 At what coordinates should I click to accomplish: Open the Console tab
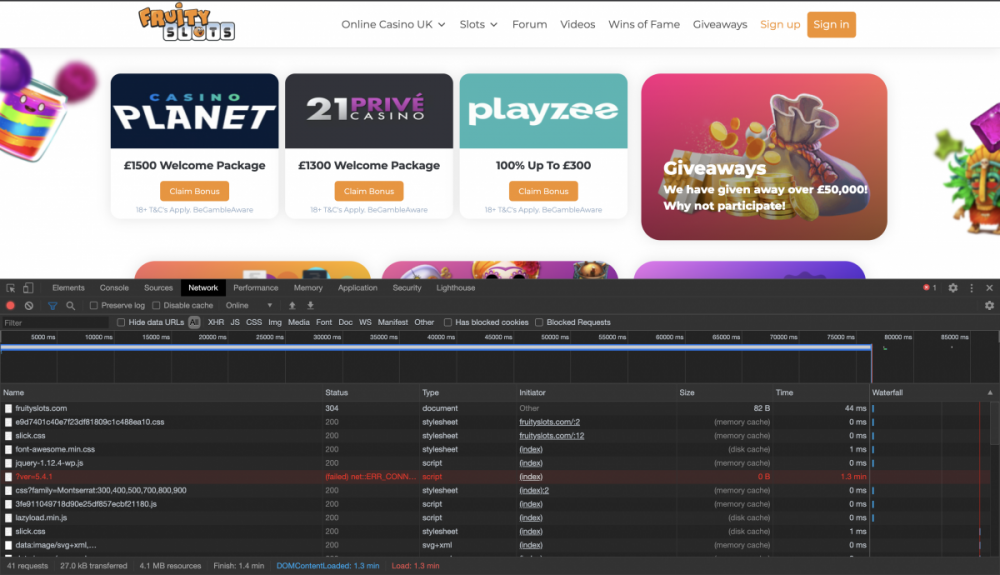(x=114, y=288)
